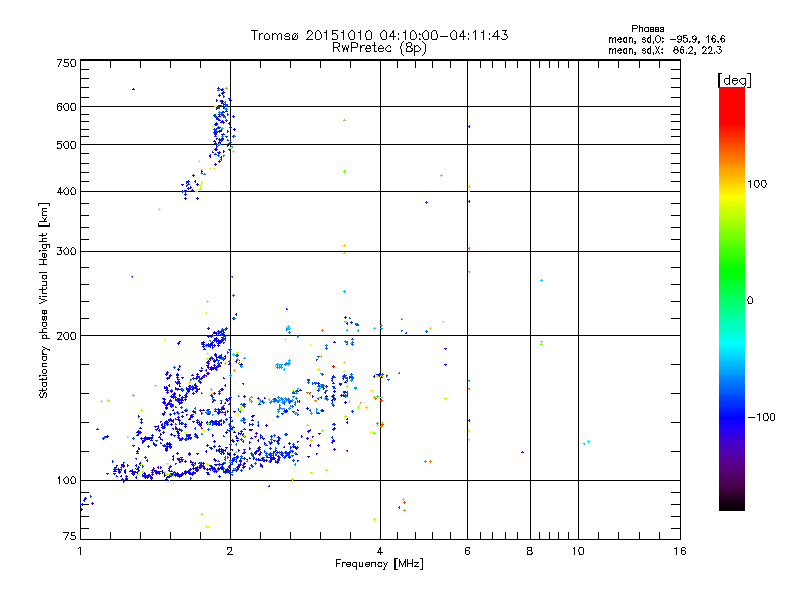Click the cyan points right of 10 MHz
This screenshot has width=800, height=600.
tap(586, 442)
